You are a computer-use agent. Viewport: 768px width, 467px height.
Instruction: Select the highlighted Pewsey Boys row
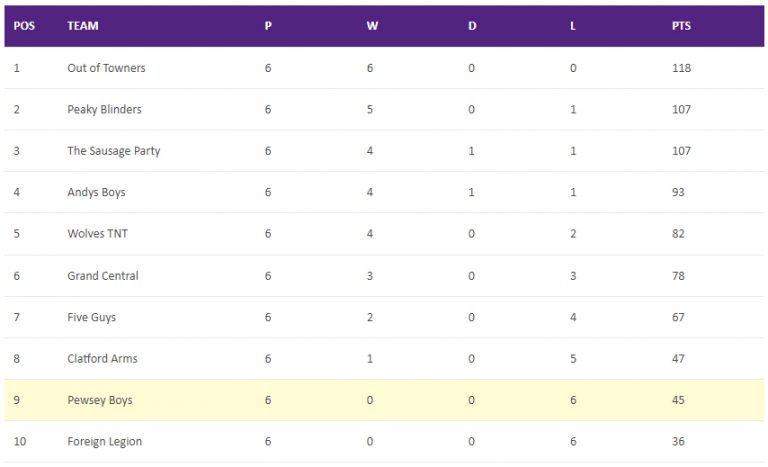384,400
